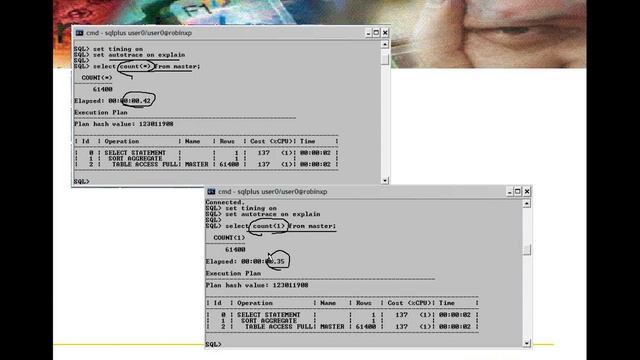Minimize the upper sqlplus window

[x=368, y=33]
